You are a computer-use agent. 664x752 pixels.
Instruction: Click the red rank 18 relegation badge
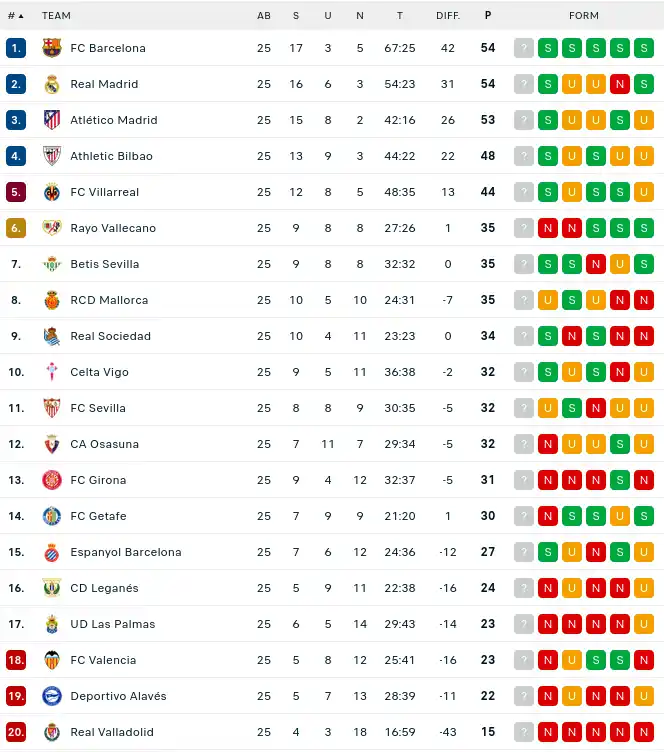(x=16, y=660)
